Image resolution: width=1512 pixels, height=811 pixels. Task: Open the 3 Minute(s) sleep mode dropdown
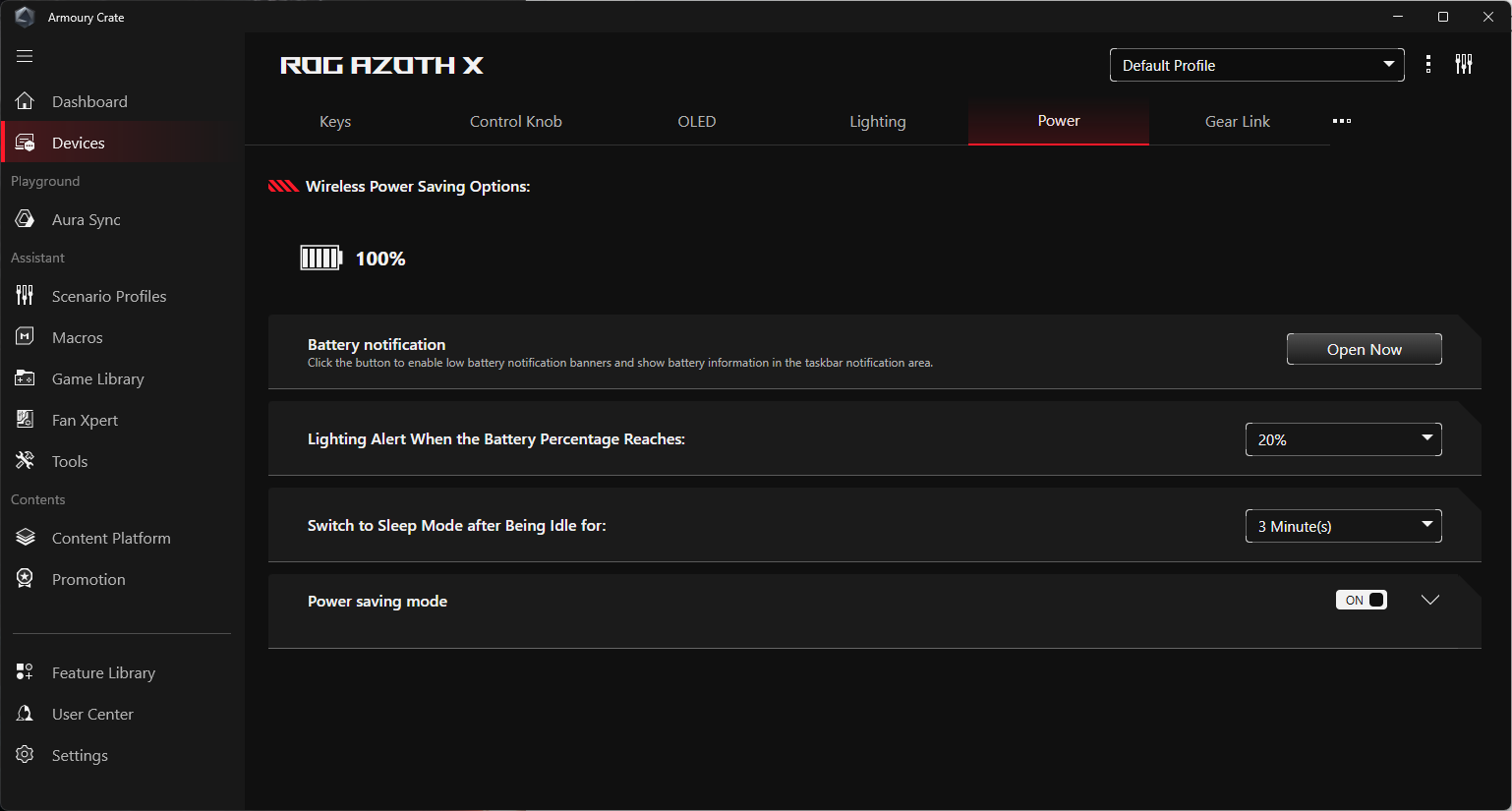[x=1343, y=526]
